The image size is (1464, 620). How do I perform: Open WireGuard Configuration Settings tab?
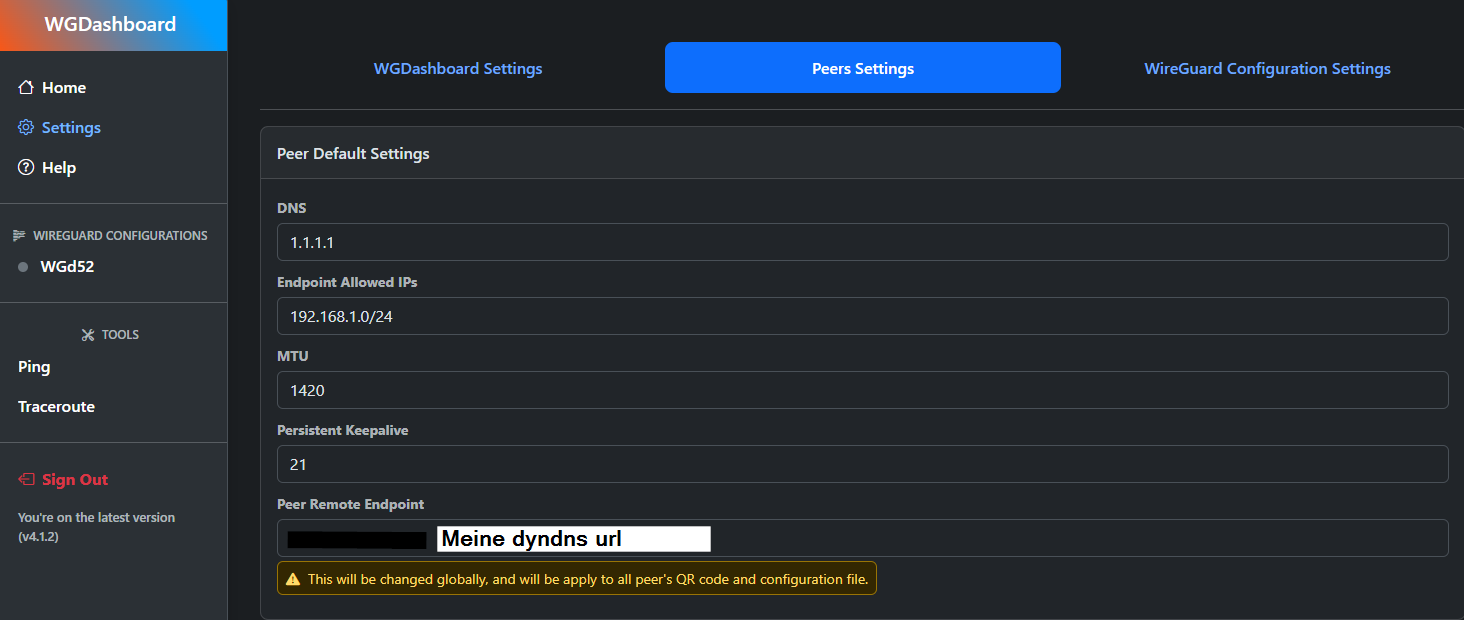point(1267,69)
